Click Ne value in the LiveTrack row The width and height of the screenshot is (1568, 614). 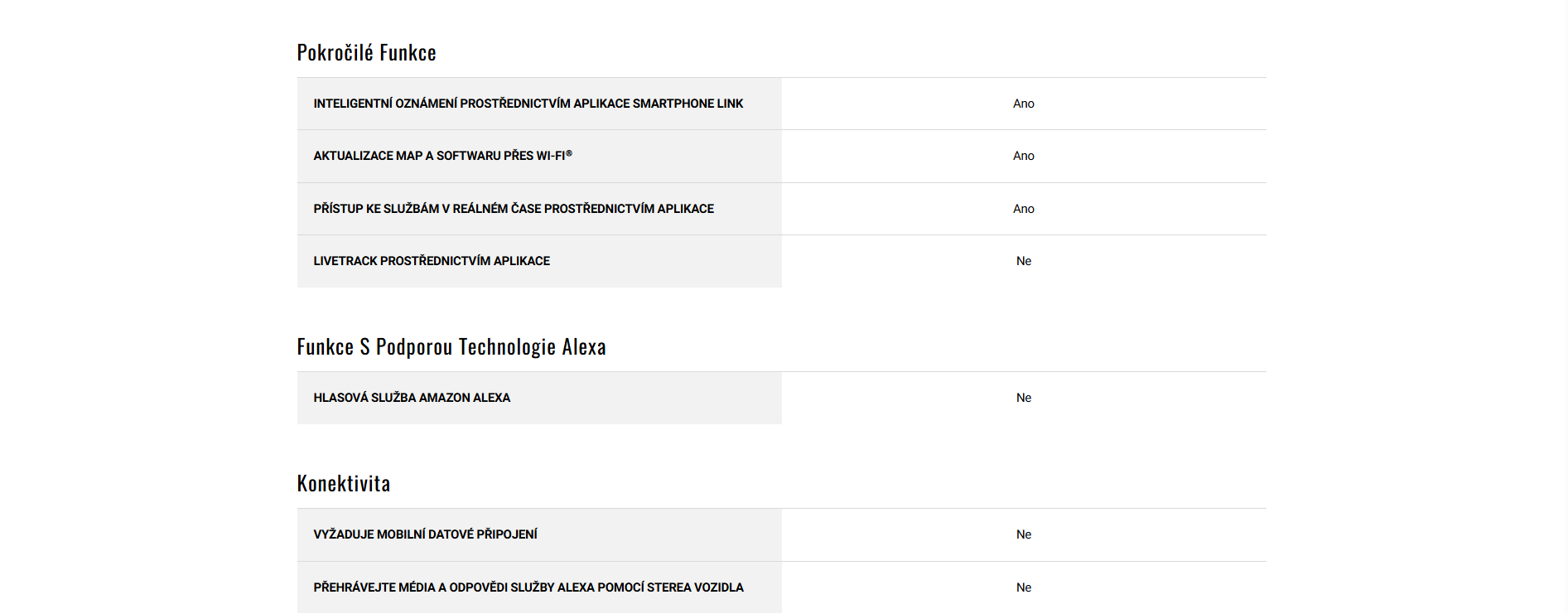(x=1023, y=261)
